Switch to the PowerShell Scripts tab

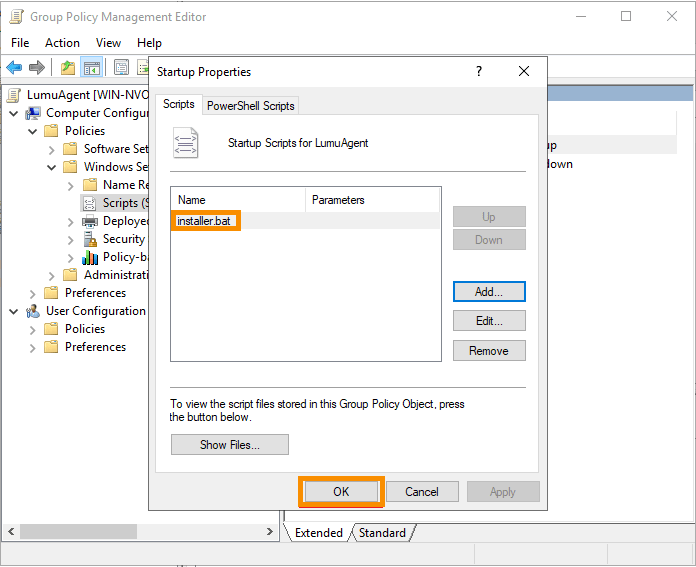251,106
